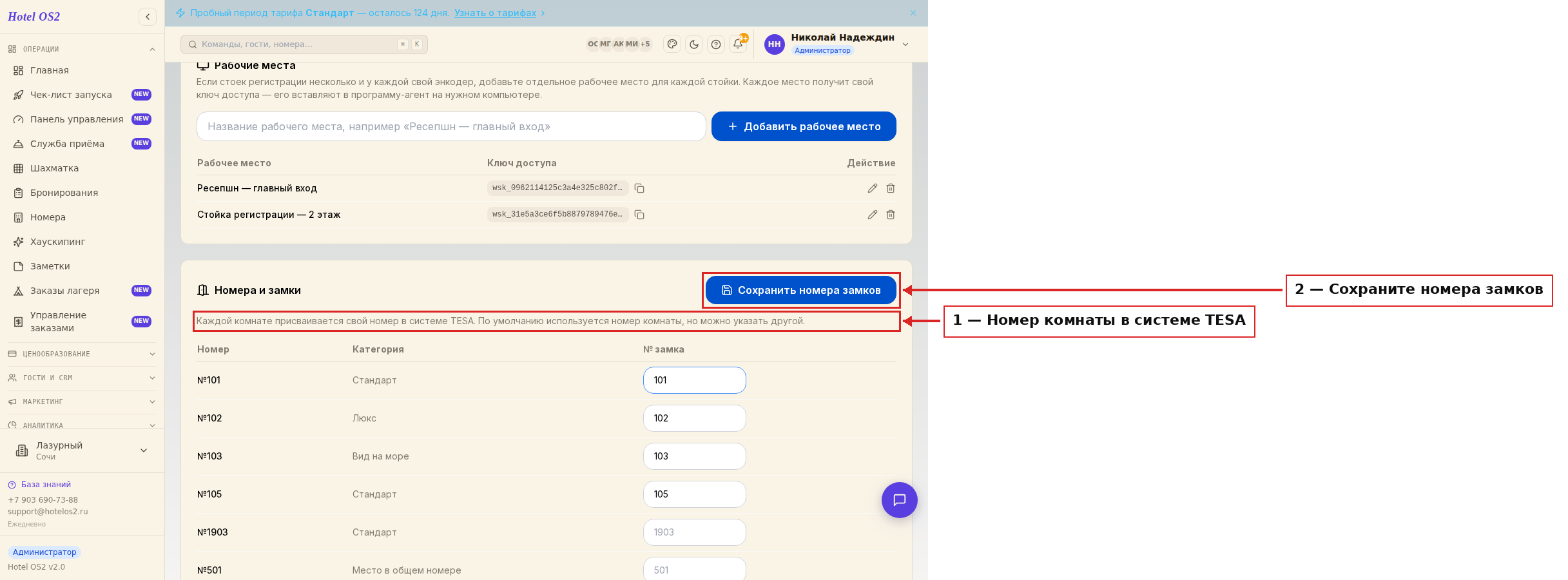Collapse the sidebar with the chevron button

[148, 17]
